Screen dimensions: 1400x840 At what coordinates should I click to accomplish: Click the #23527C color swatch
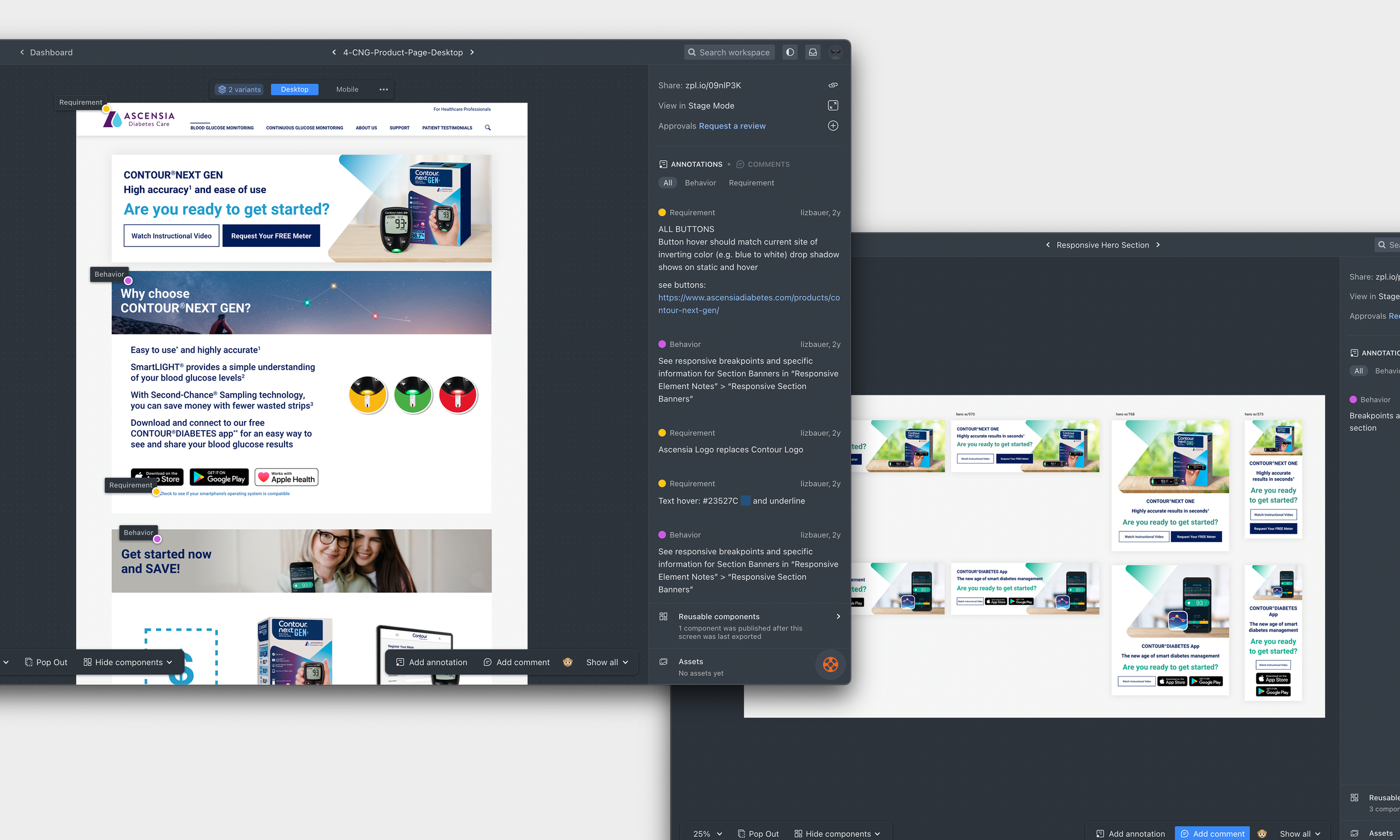point(745,501)
